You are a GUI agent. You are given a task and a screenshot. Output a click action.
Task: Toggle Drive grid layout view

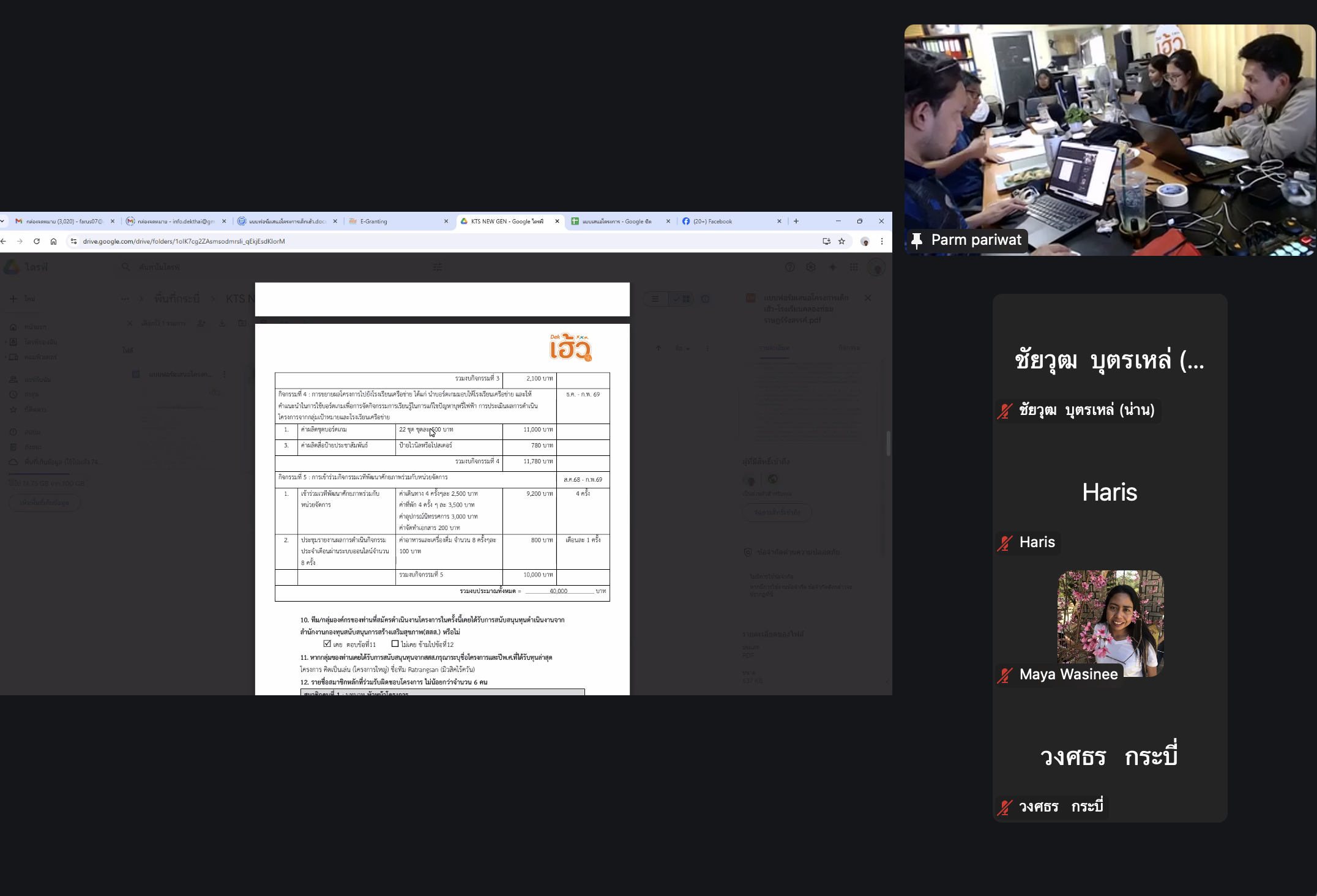[682, 299]
